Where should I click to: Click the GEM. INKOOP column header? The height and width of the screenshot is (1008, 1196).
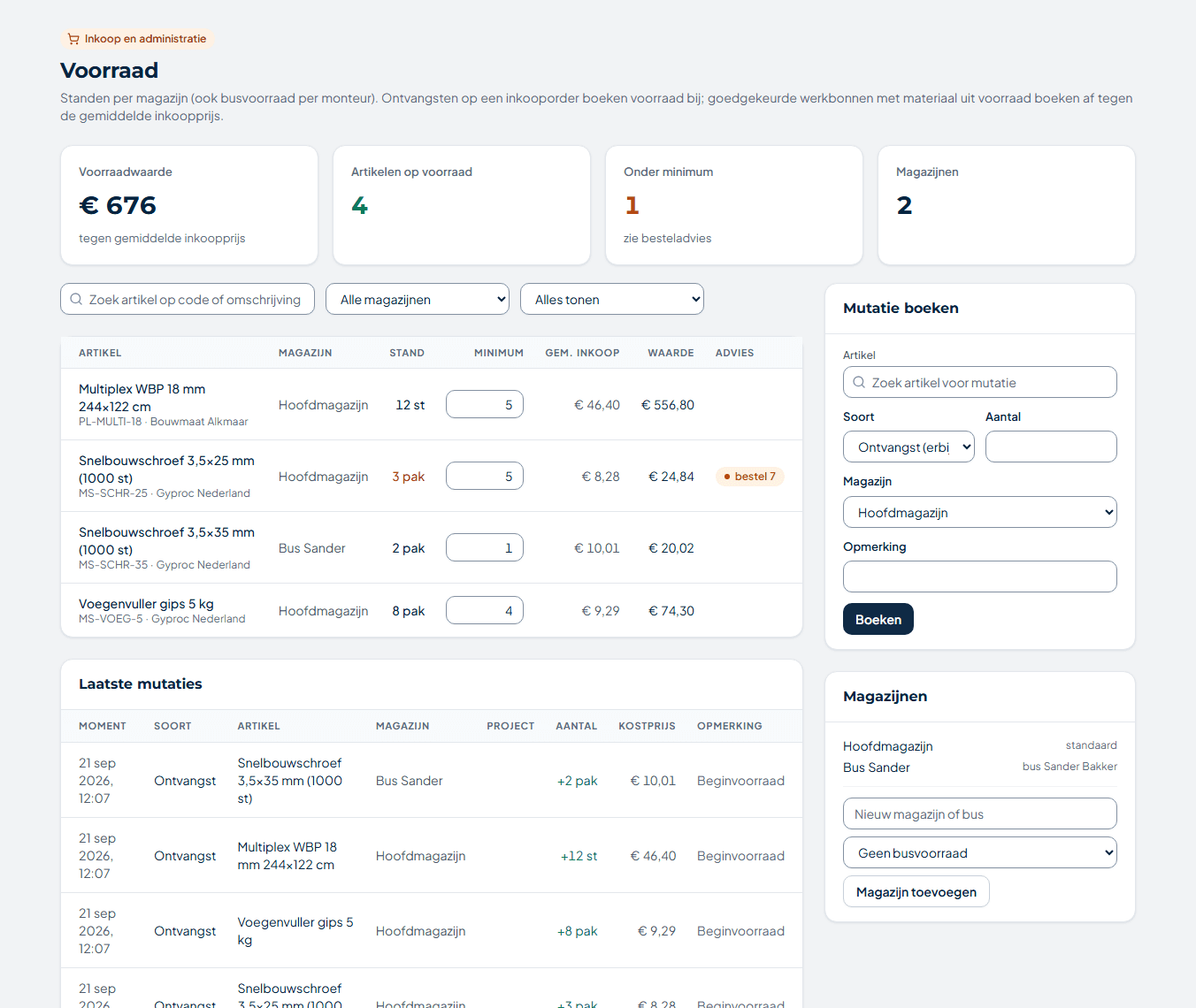pos(582,353)
